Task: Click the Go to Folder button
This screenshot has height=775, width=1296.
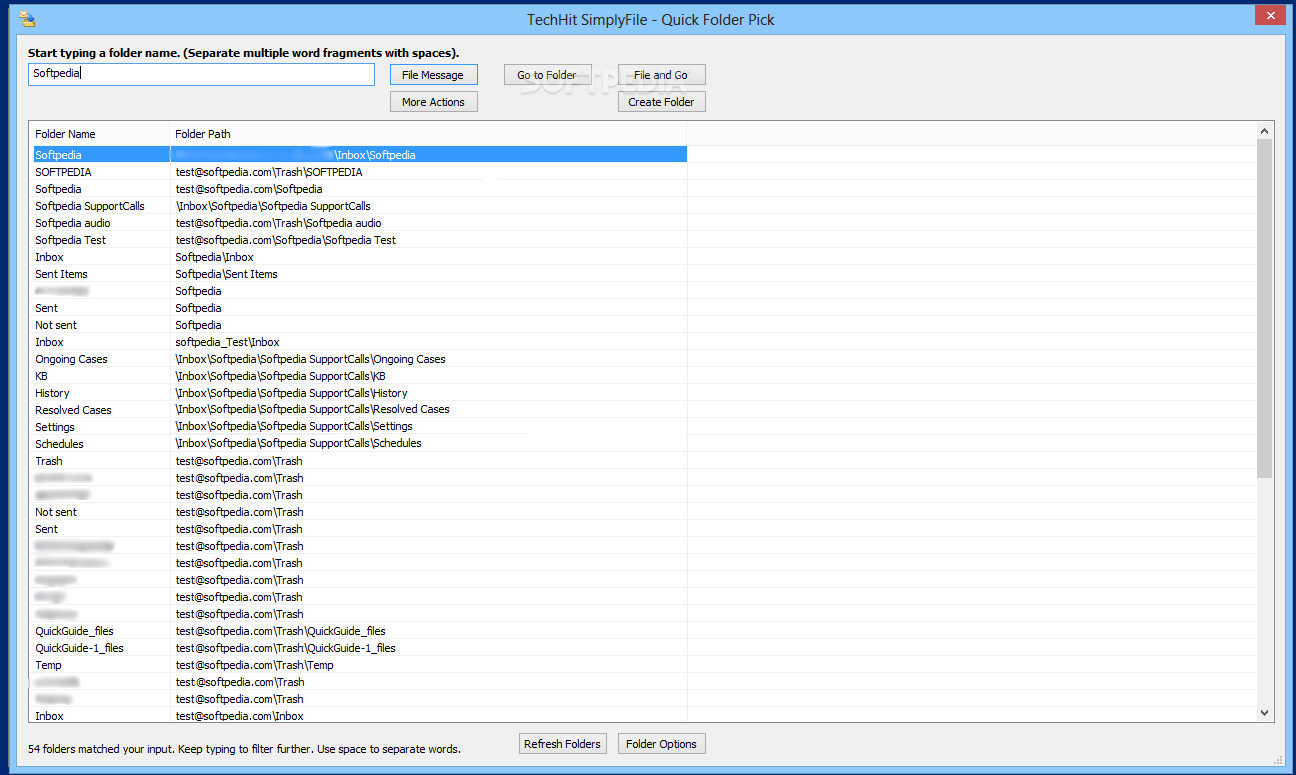Action: [547, 75]
